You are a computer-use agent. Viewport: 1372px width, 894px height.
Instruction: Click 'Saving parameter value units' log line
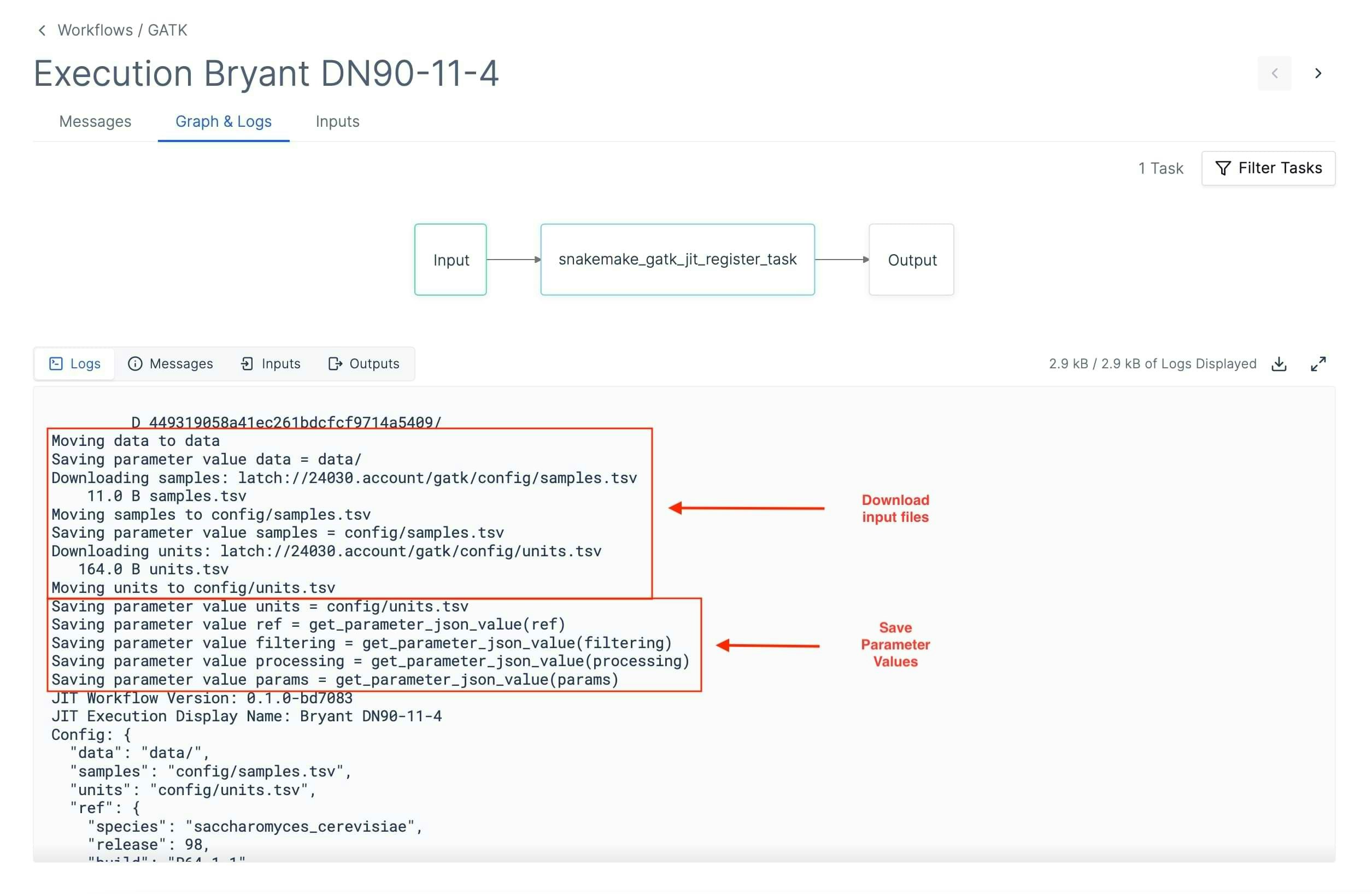[260, 607]
